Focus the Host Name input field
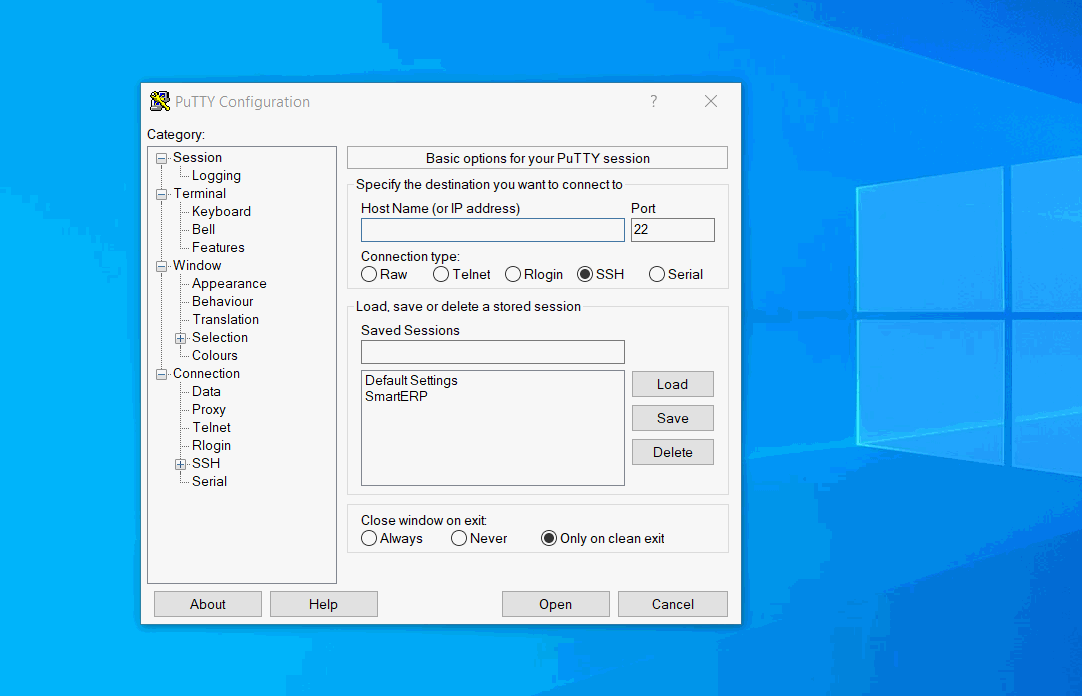Image resolution: width=1082 pixels, height=696 pixels. 493,230
